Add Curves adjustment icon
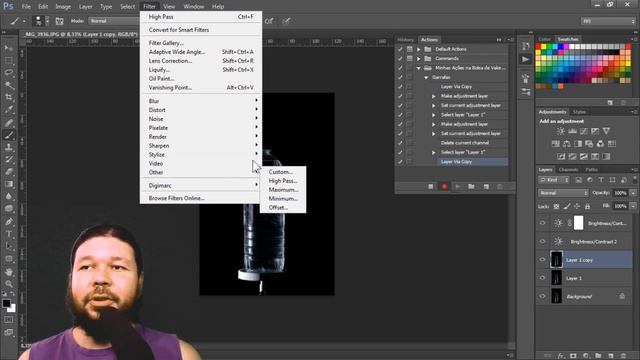 click(x=584, y=131)
